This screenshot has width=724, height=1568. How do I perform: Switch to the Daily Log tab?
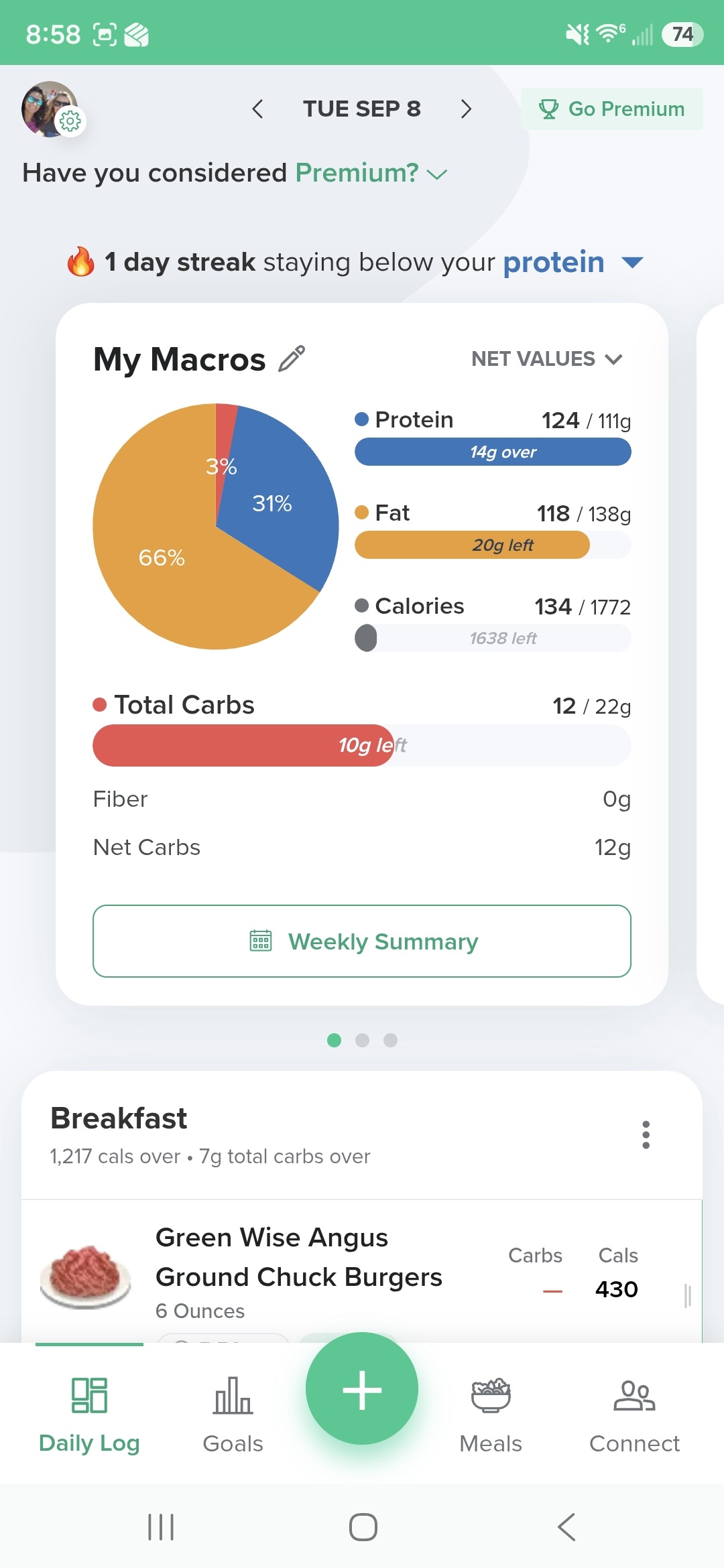coord(89,1415)
